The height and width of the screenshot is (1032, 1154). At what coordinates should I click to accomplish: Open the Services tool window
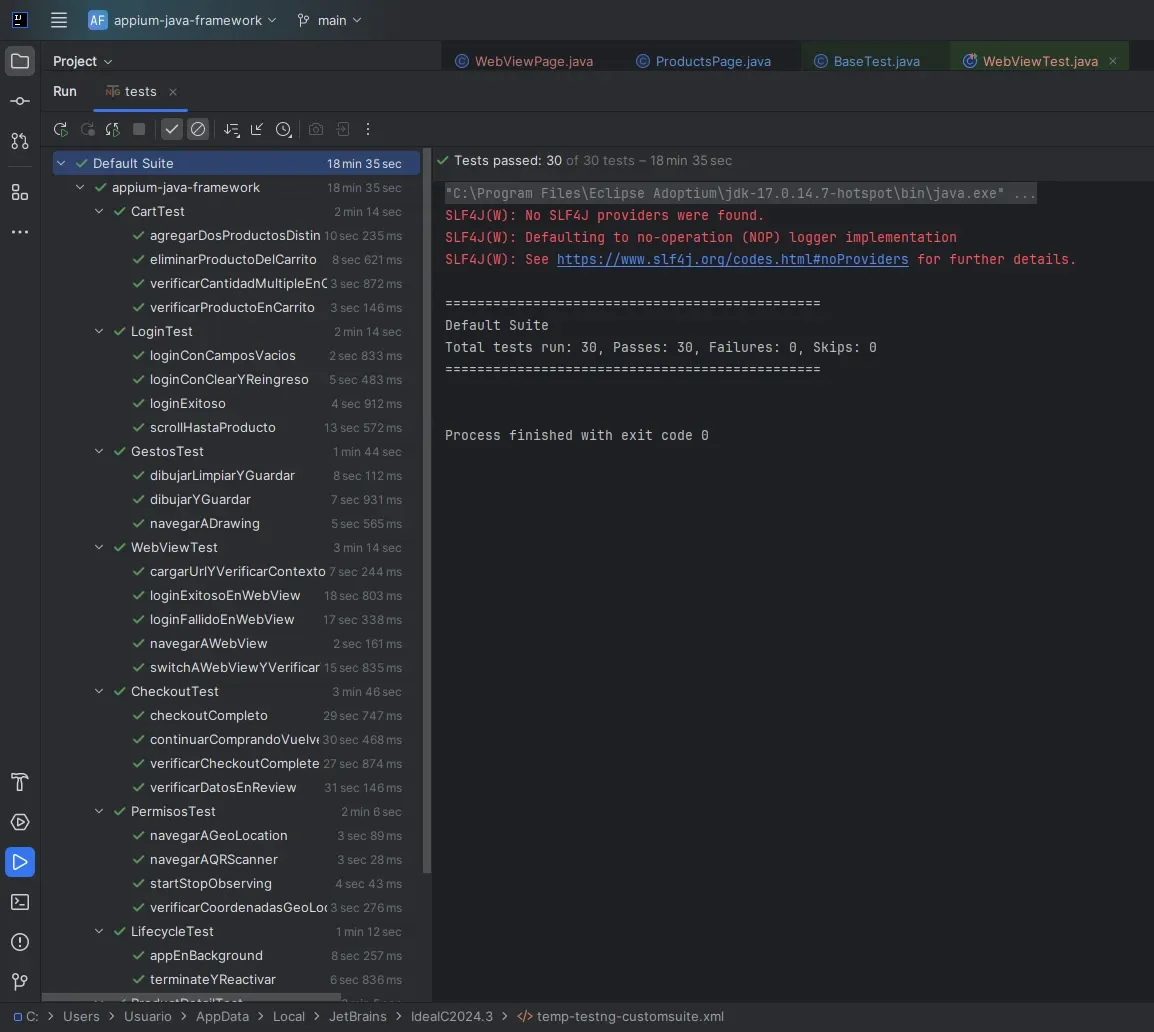click(x=20, y=821)
